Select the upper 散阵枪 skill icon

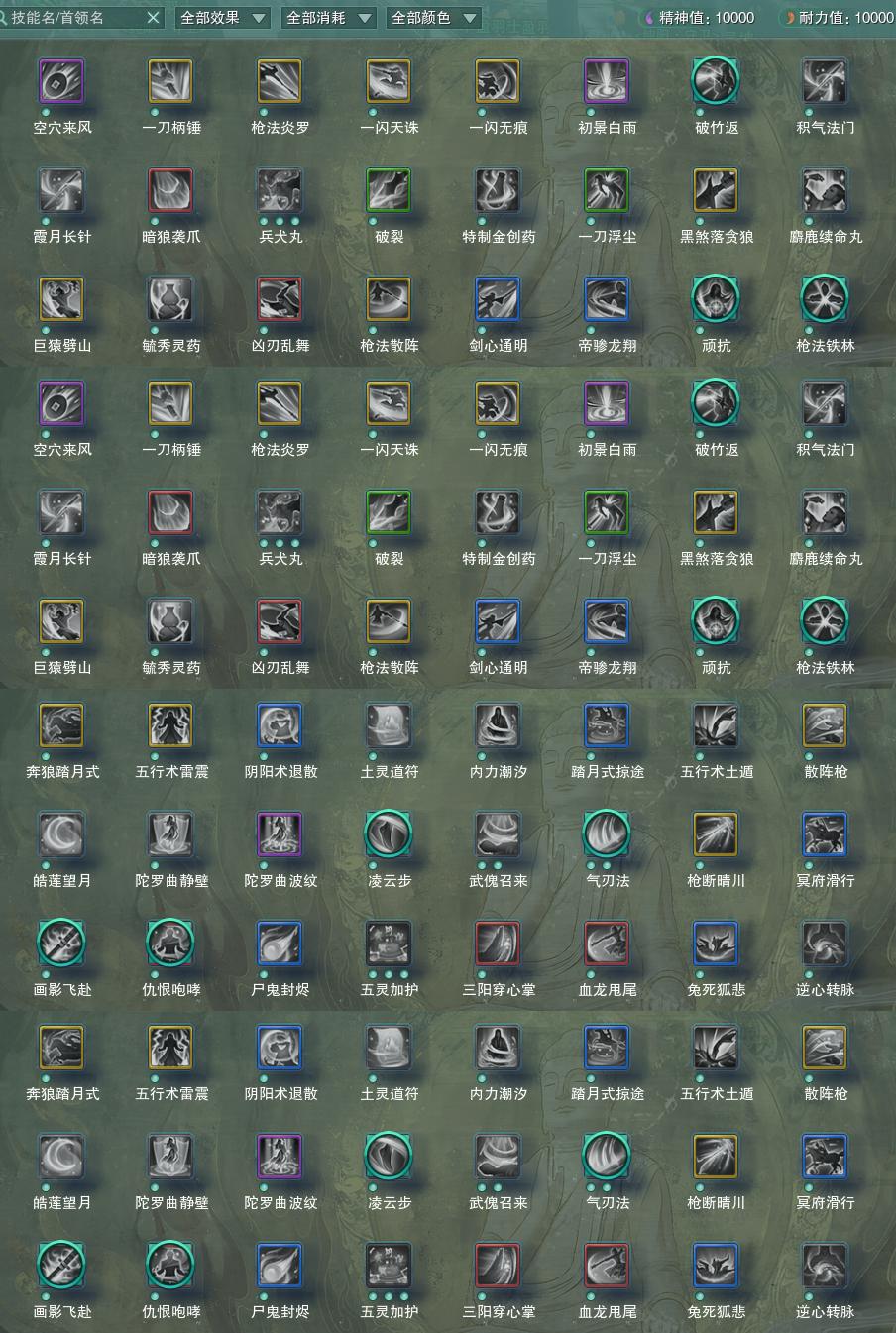pyautogui.click(x=825, y=725)
